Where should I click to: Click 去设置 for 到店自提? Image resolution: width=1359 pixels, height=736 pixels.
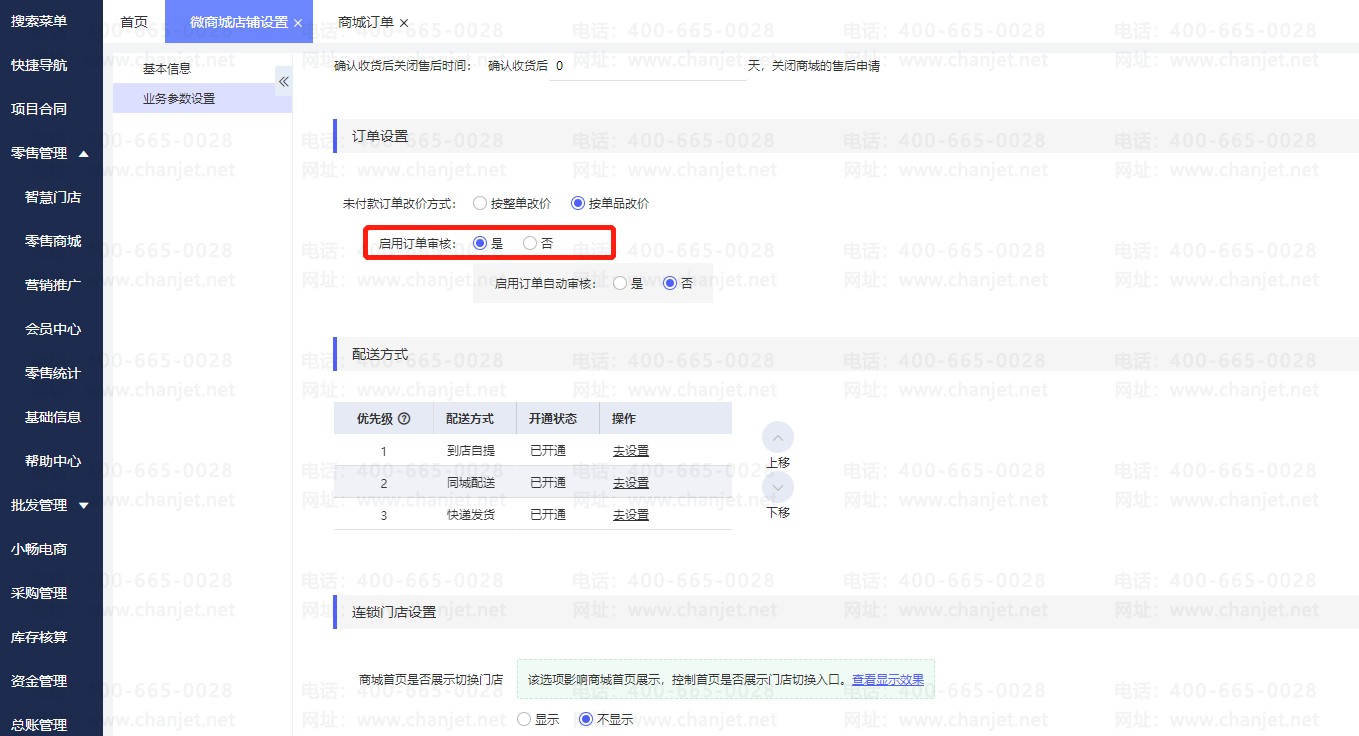pyautogui.click(x=631, y=451)
